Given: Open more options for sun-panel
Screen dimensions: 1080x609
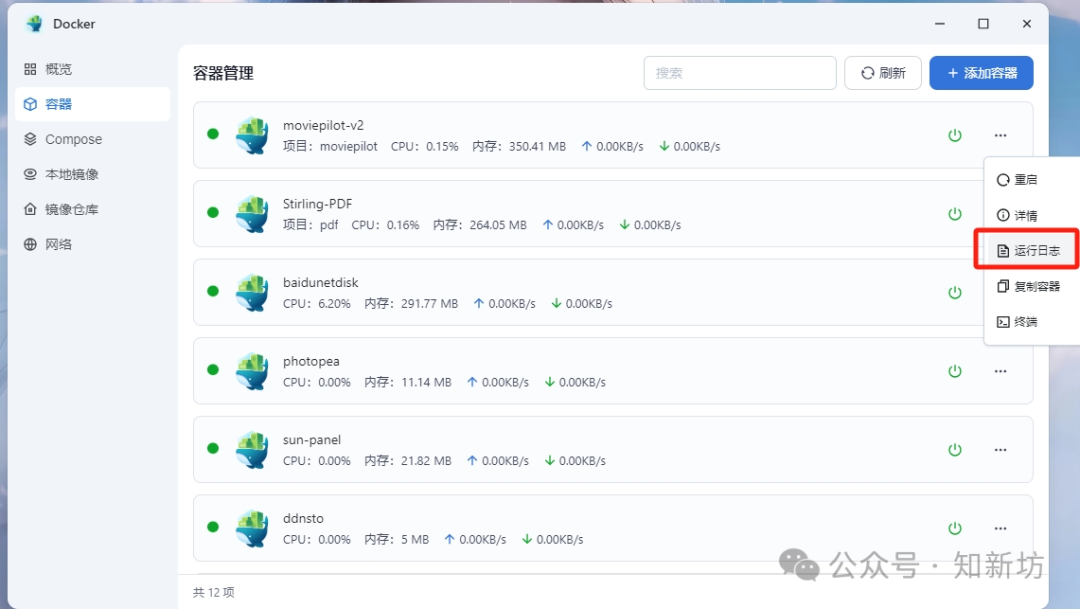Looking at the screenshot, I should [1000, 450].
